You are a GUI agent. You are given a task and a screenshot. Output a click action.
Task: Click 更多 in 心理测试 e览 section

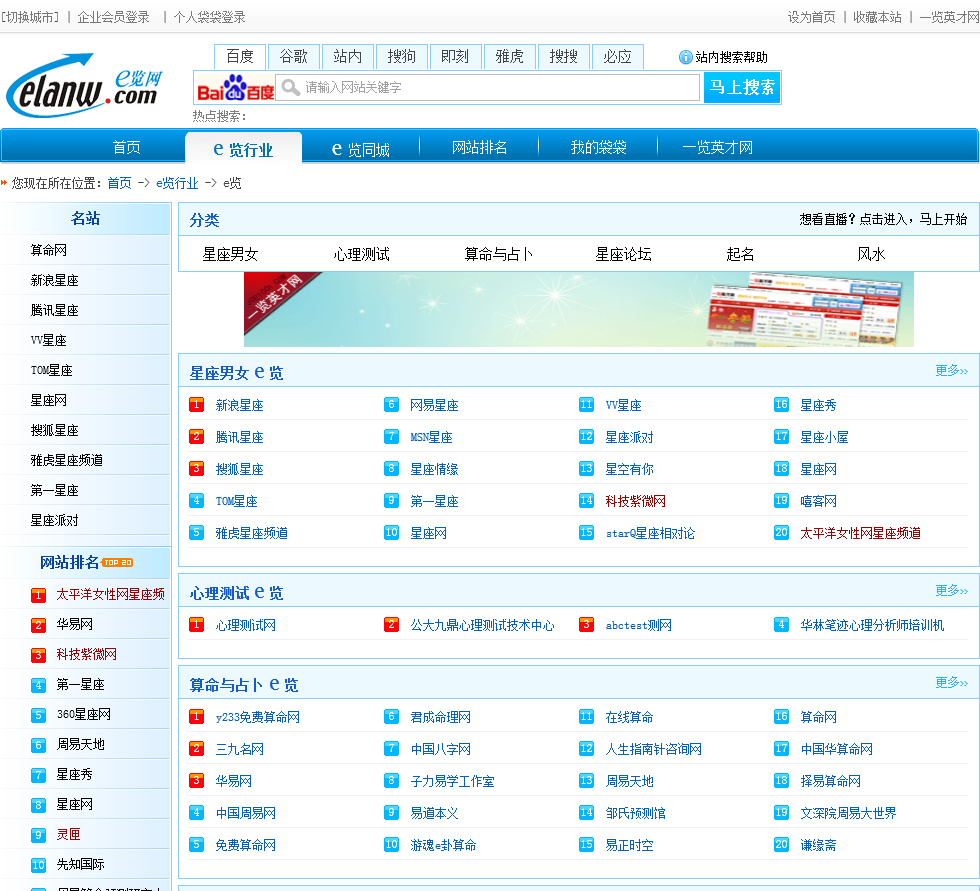coord(951,590)
